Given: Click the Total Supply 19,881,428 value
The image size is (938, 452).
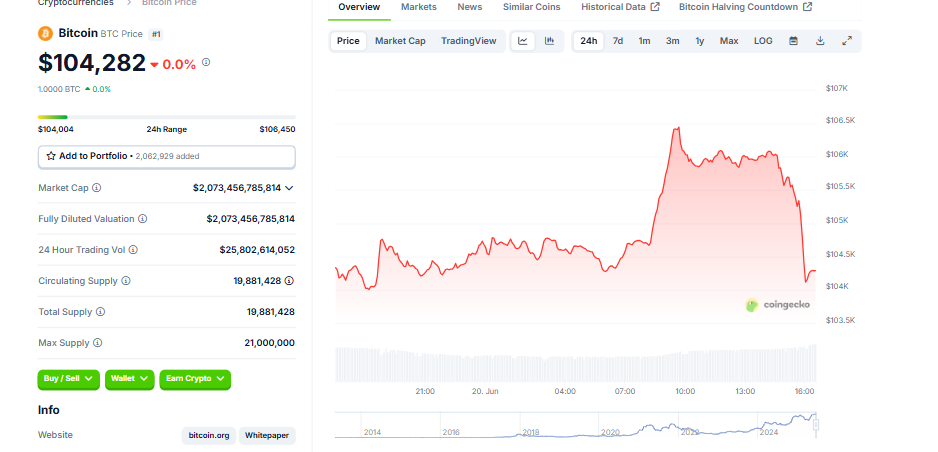Looking at the screenshot, I should [x=270, y=312].
